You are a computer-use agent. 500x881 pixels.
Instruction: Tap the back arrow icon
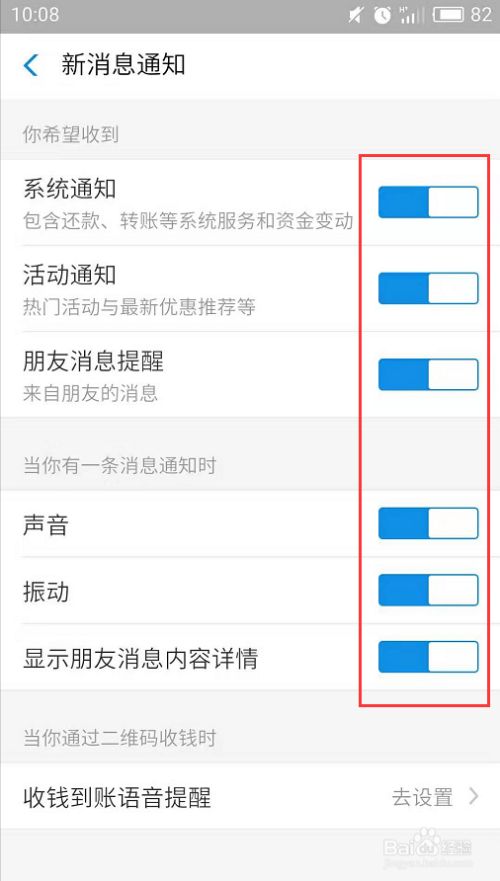click(x=31, y=65)
